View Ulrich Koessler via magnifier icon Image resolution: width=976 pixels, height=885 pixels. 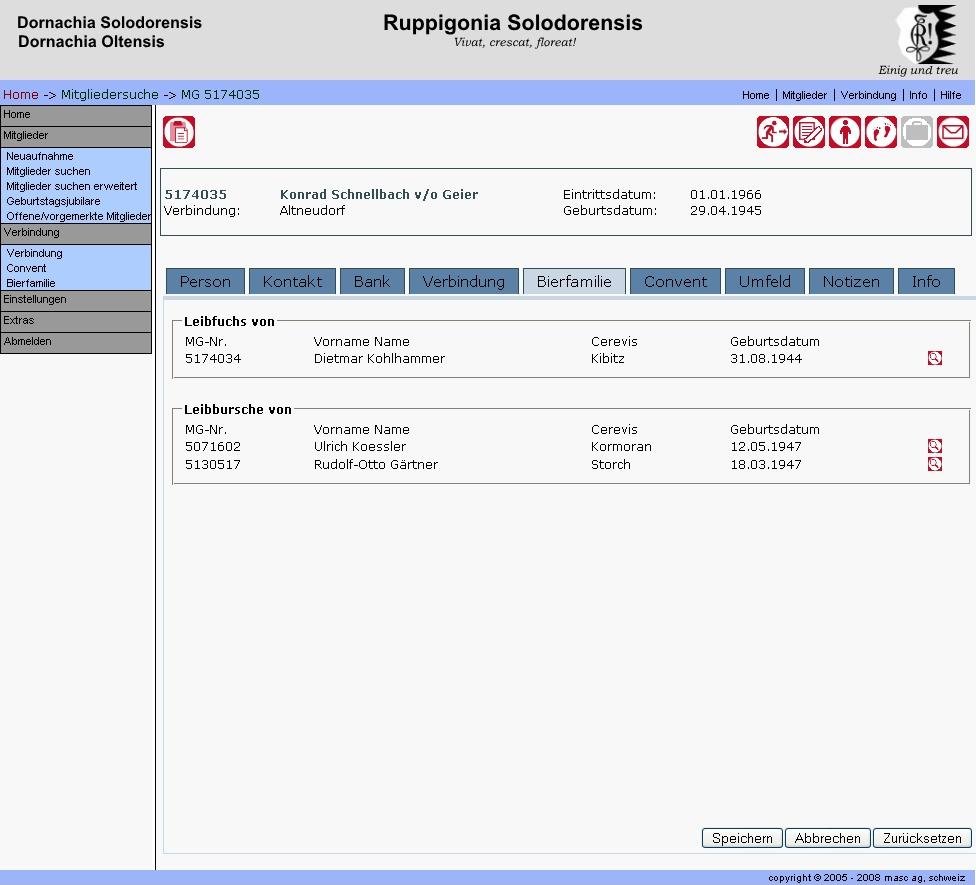[934, 446]
